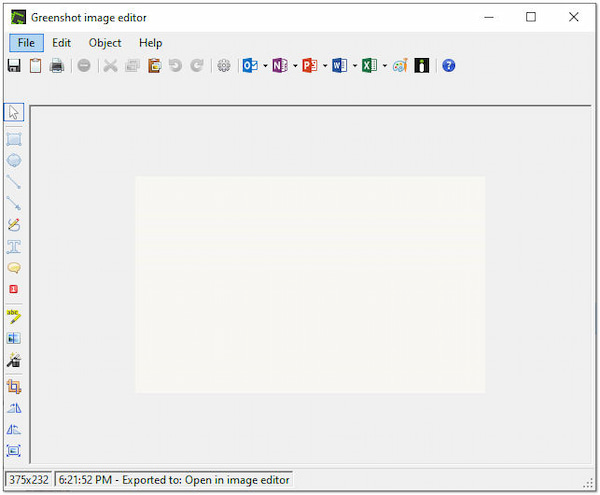Click the captured image on canvas
600x495 pixels.
(310, 285)
